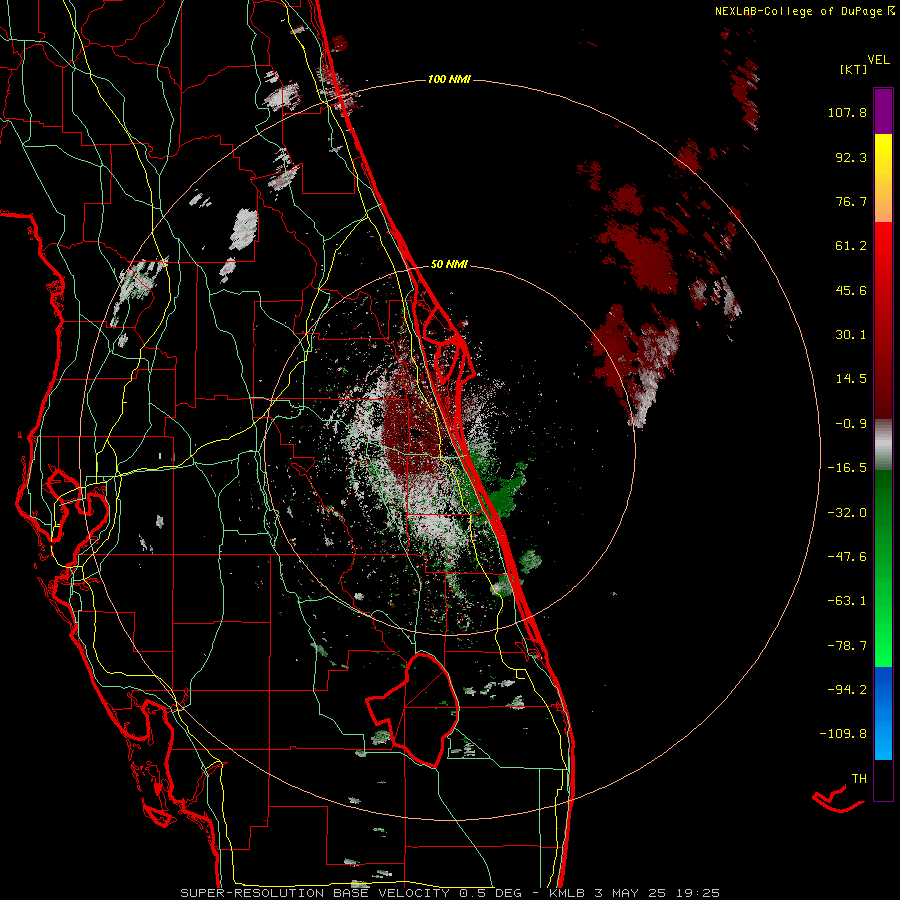Screen dimensions: 900x900
Task: Click the -32.0 velocity scale value
Action: pos(847,513)
